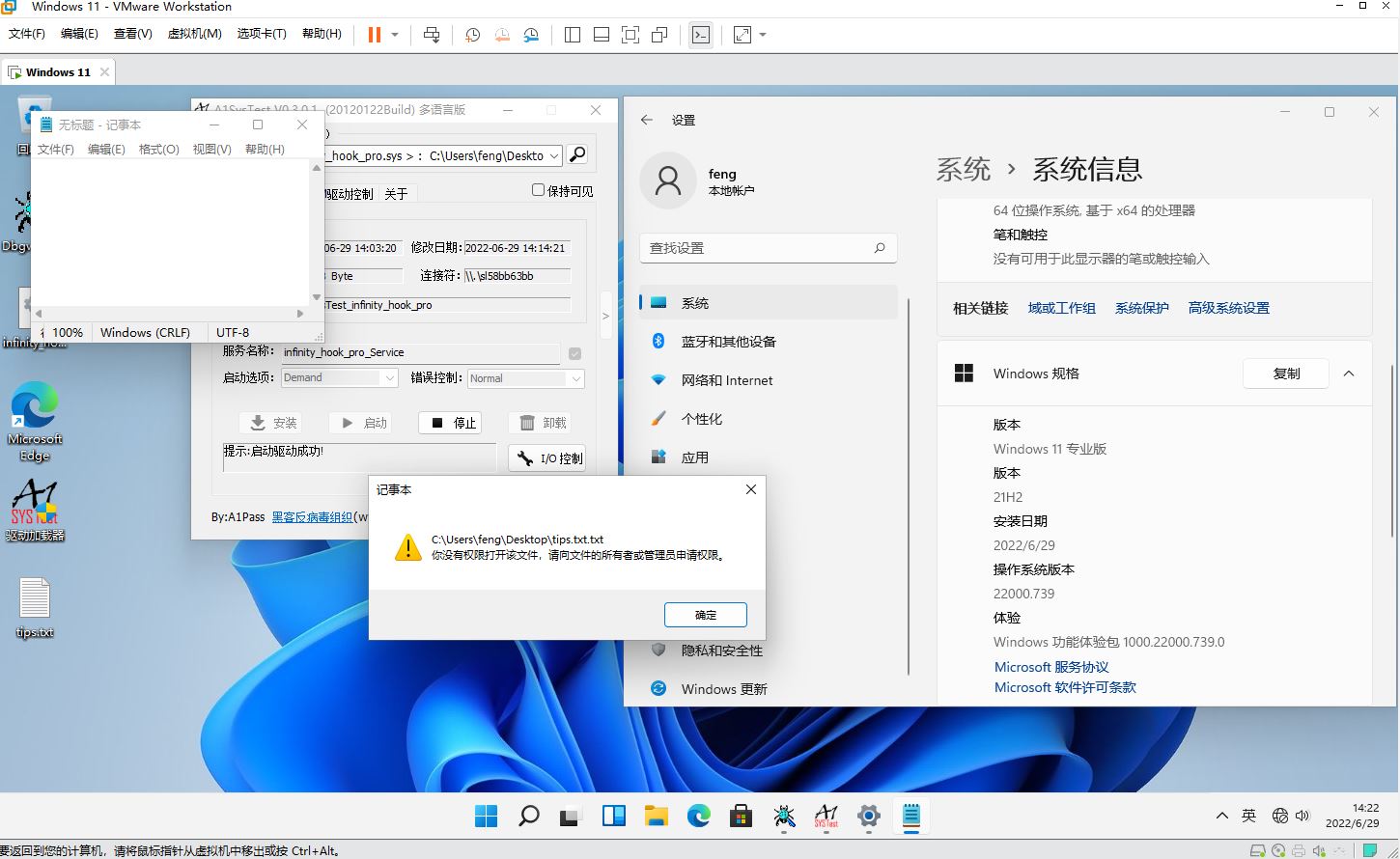Collapse the Windows 规格 section
Image resolution: width=1400 pixels, height=859 pixels.
1349,374
